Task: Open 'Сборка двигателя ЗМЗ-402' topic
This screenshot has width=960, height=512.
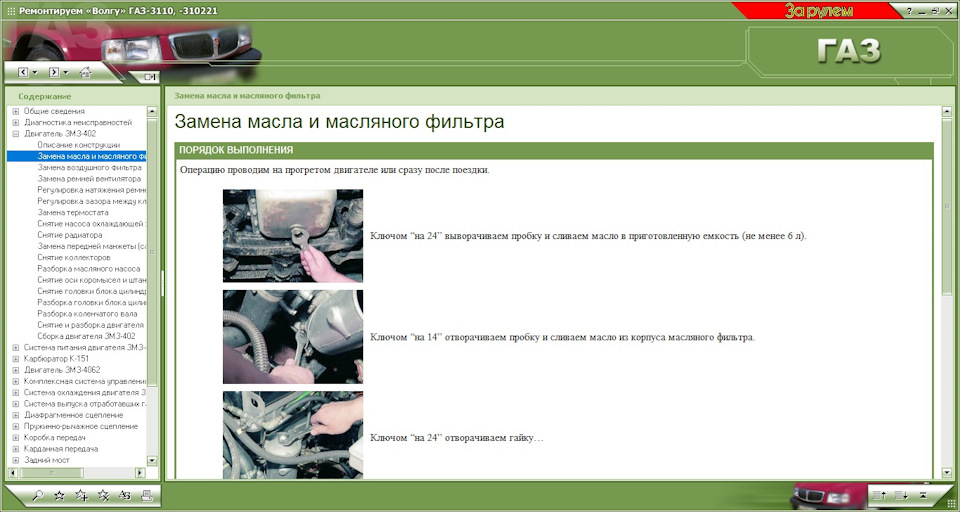Action: 86,336
